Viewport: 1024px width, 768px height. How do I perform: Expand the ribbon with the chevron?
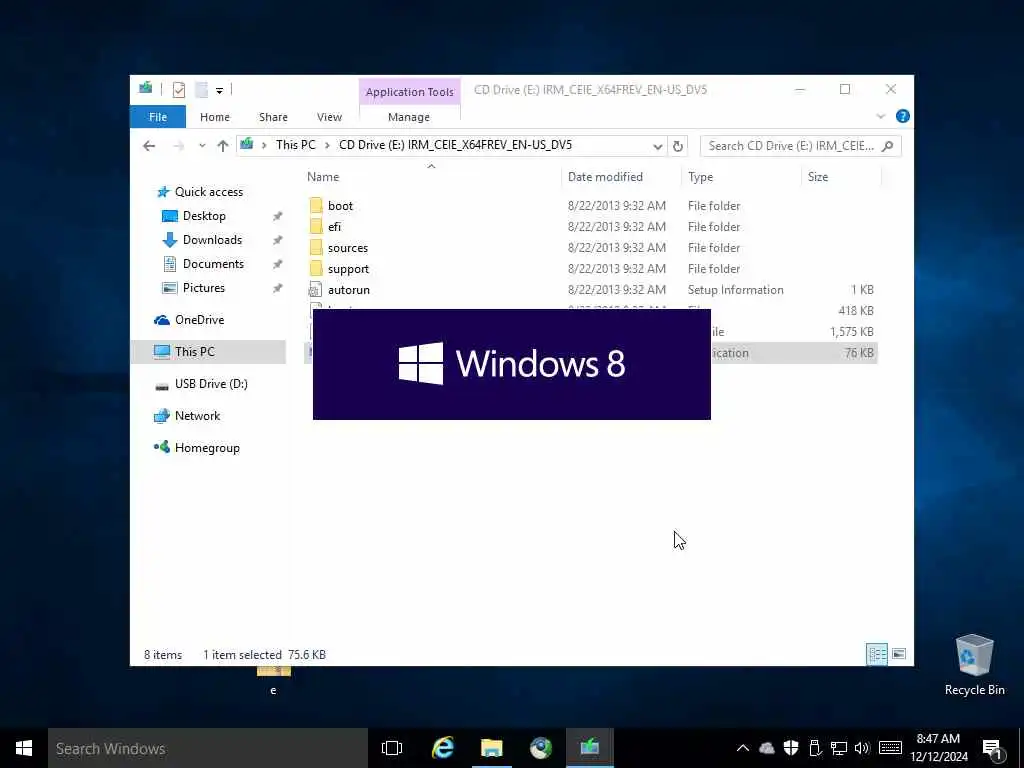click(x=880, y=116)
